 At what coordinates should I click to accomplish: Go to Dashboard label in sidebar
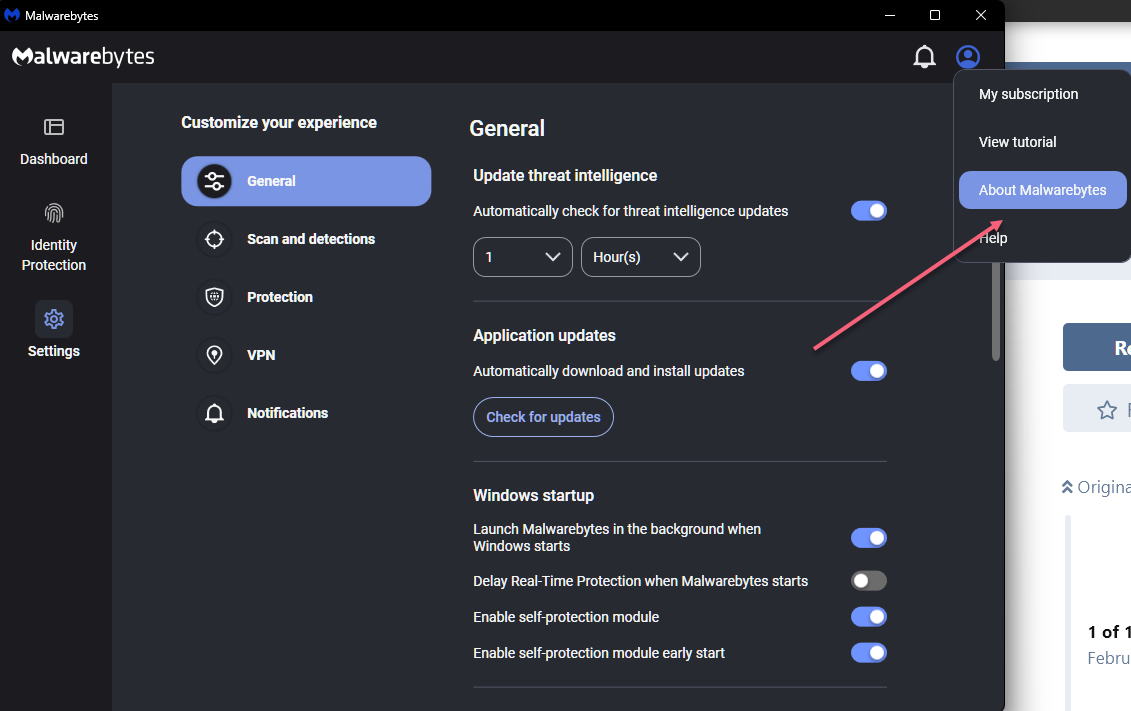[x=54, y=159]
